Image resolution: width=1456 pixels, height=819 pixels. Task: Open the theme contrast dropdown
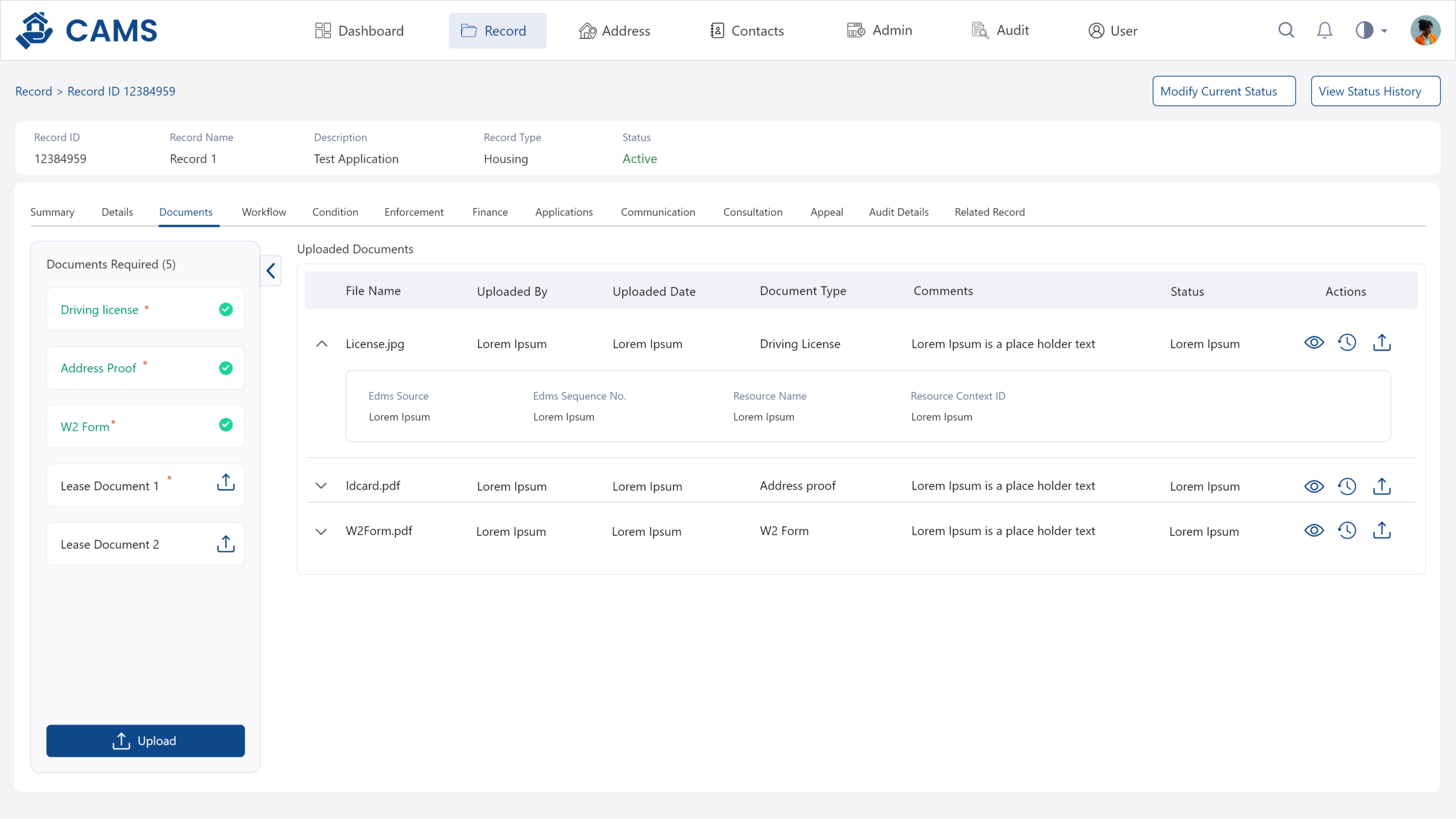(1371, 30)
